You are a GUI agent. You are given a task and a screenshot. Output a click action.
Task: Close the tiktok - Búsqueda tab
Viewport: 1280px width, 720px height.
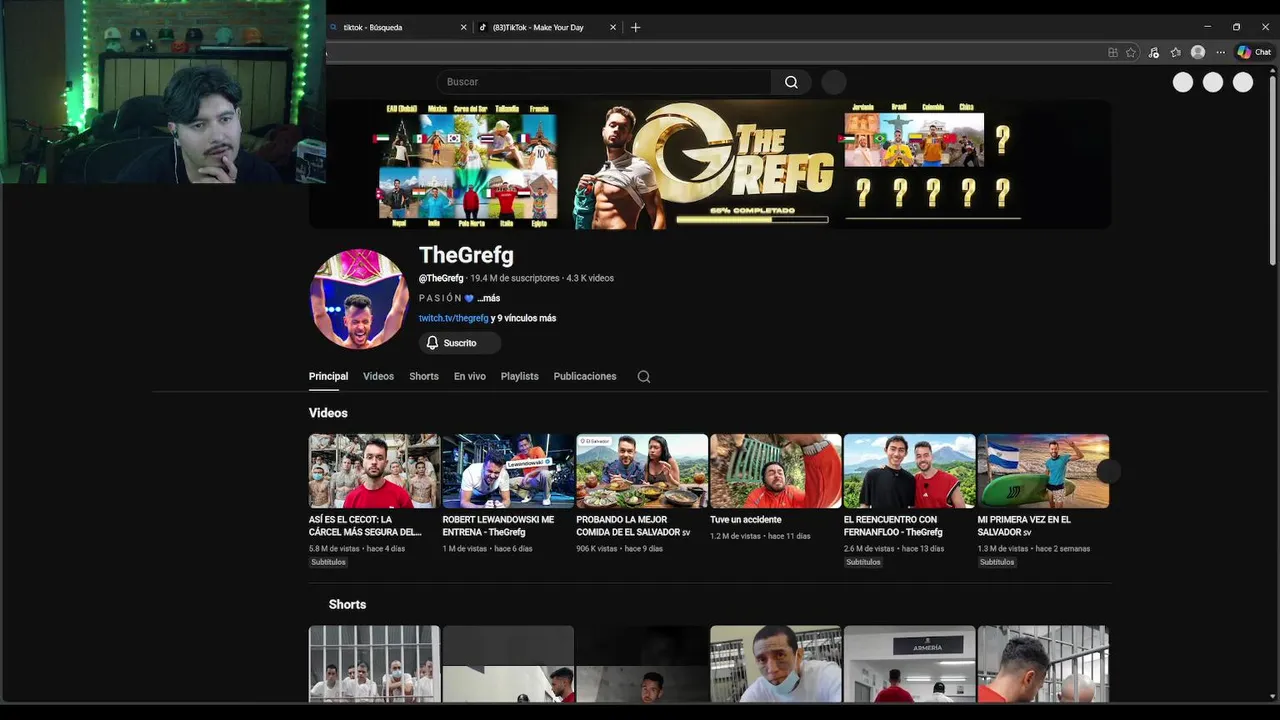(x=463, y=27)
